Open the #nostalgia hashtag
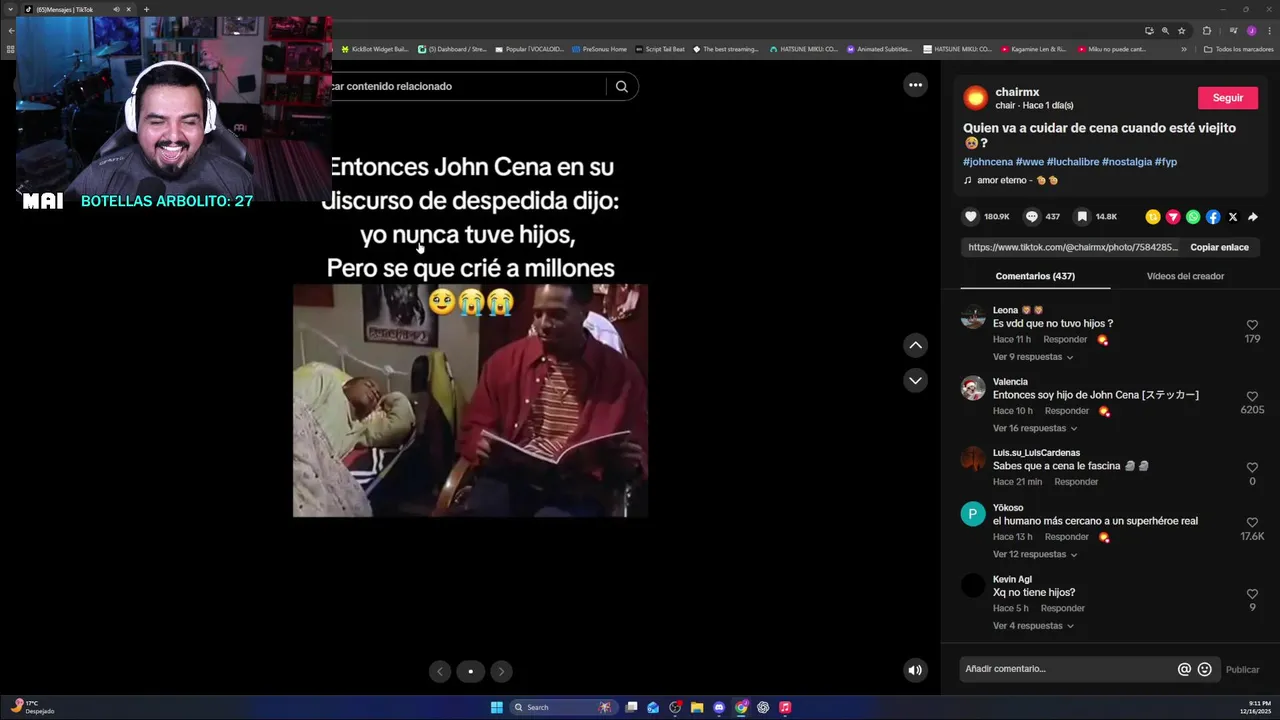 (1127, 161)
